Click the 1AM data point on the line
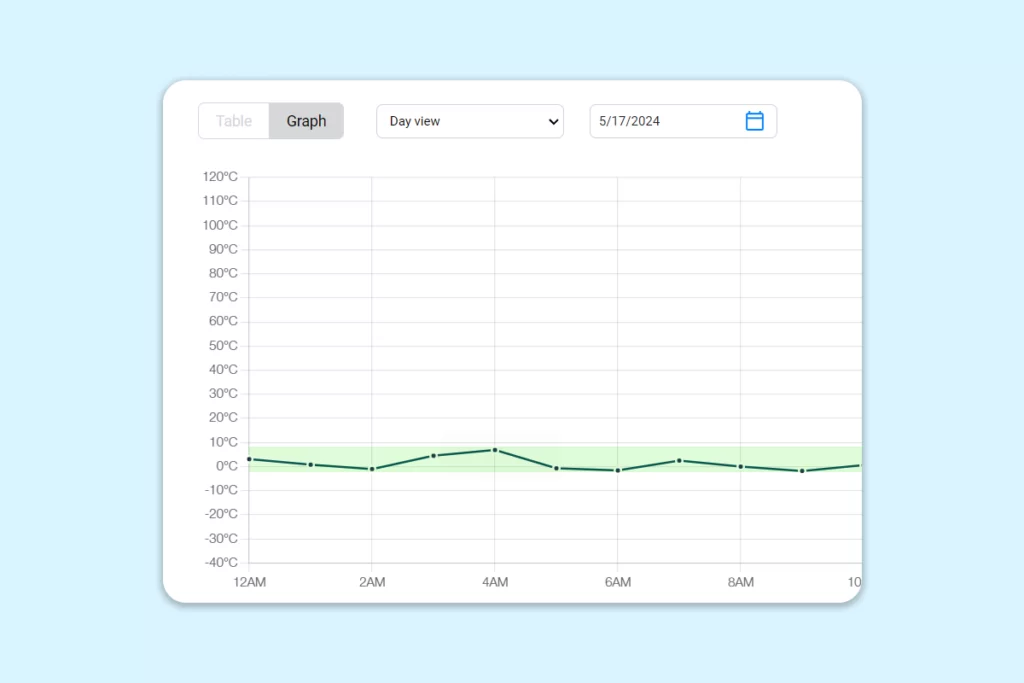The image size is (1024, 683). (311, 465)
